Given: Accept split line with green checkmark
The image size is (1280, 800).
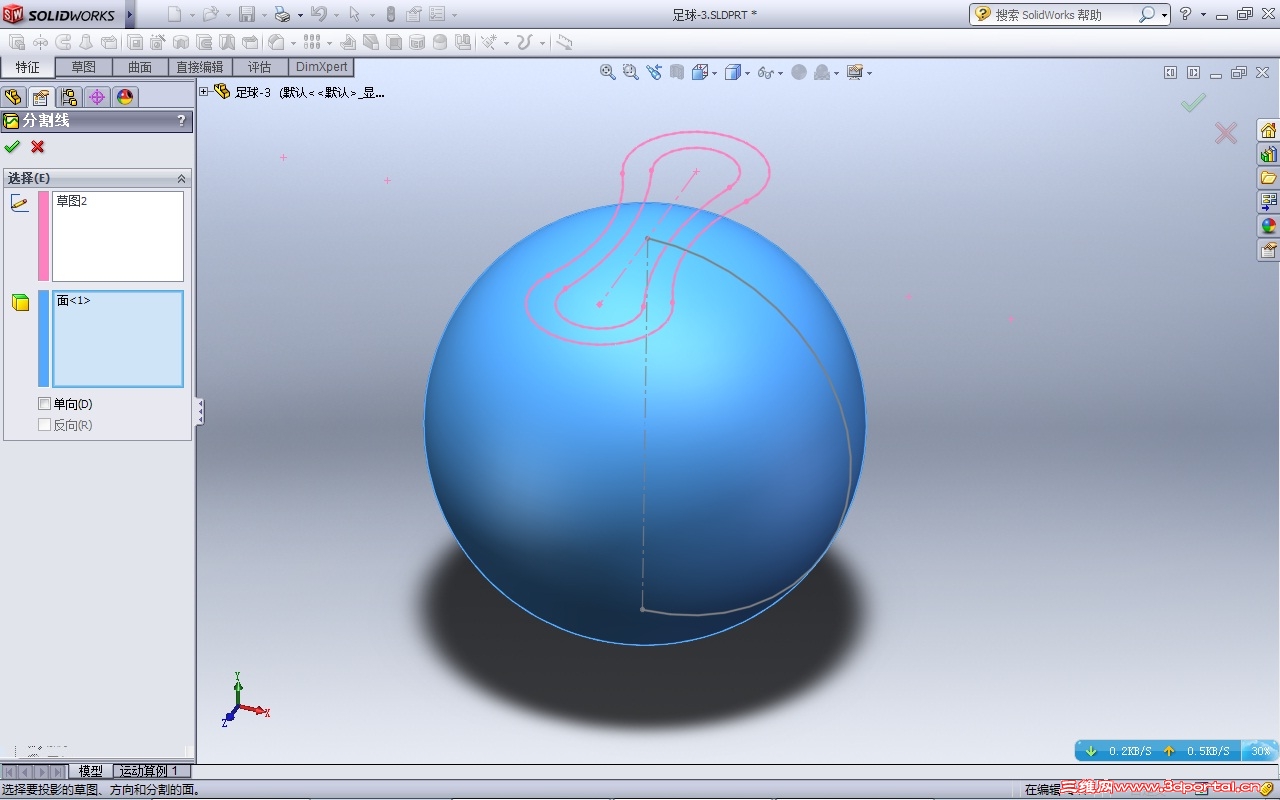Looking at the screenshot, I should (12, 147).
